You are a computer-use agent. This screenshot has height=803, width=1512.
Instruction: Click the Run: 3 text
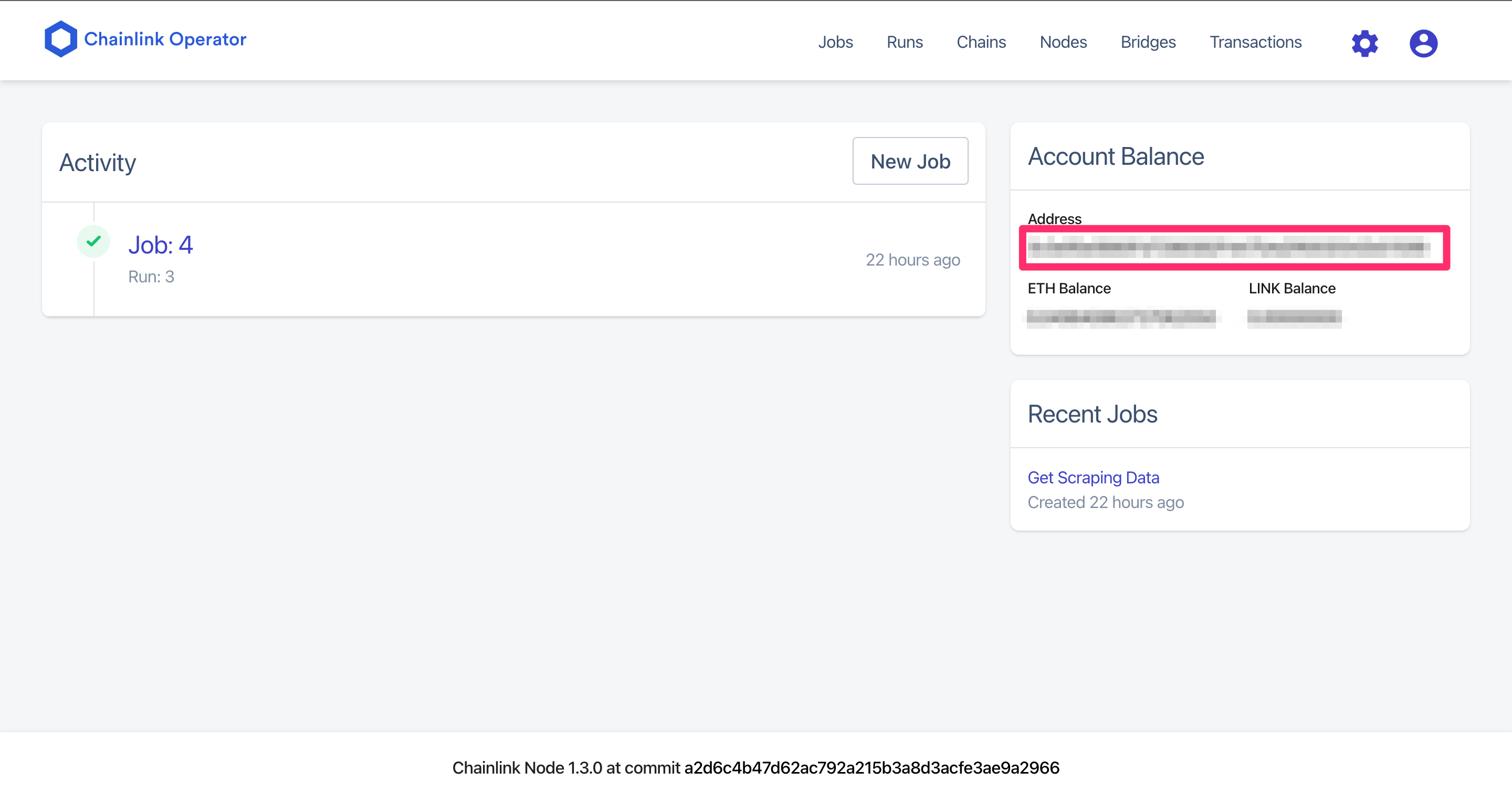(151, 277)
